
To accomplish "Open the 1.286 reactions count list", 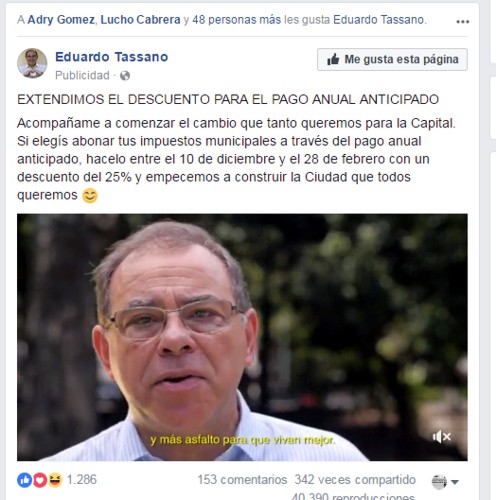I will tap(82, 480).
